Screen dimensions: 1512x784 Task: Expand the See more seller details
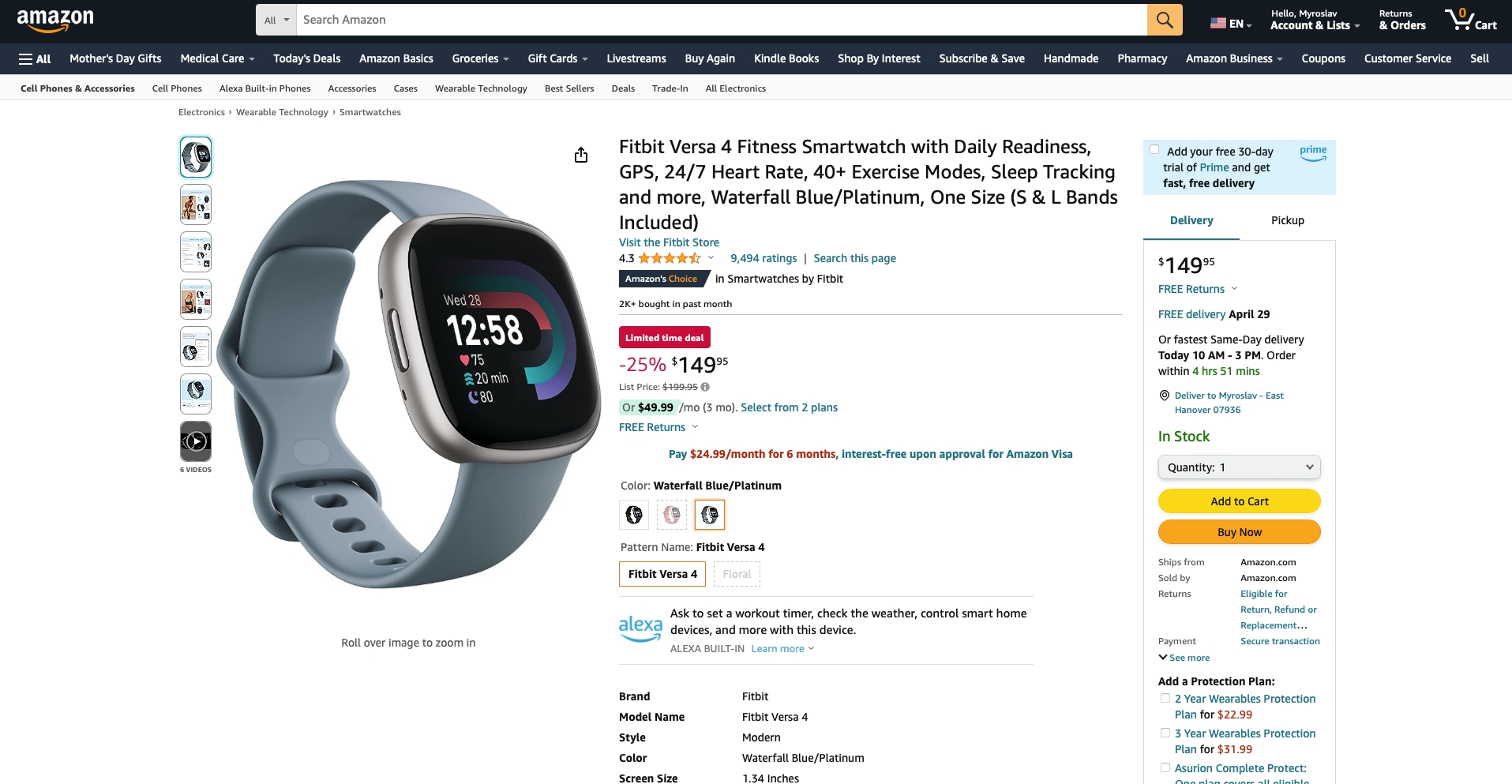coord(1184,658)
